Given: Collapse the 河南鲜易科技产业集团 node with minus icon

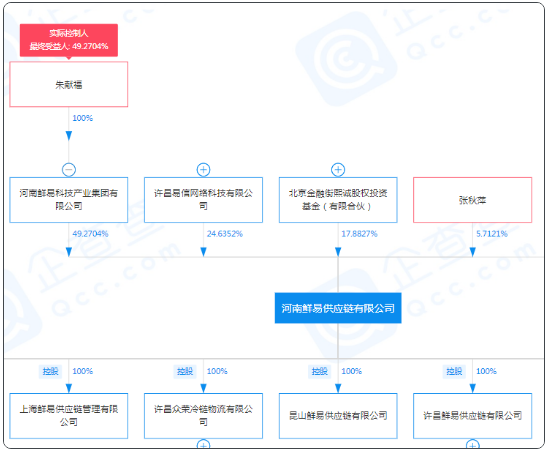Looking at the screenshot, I should pos(69,170).
